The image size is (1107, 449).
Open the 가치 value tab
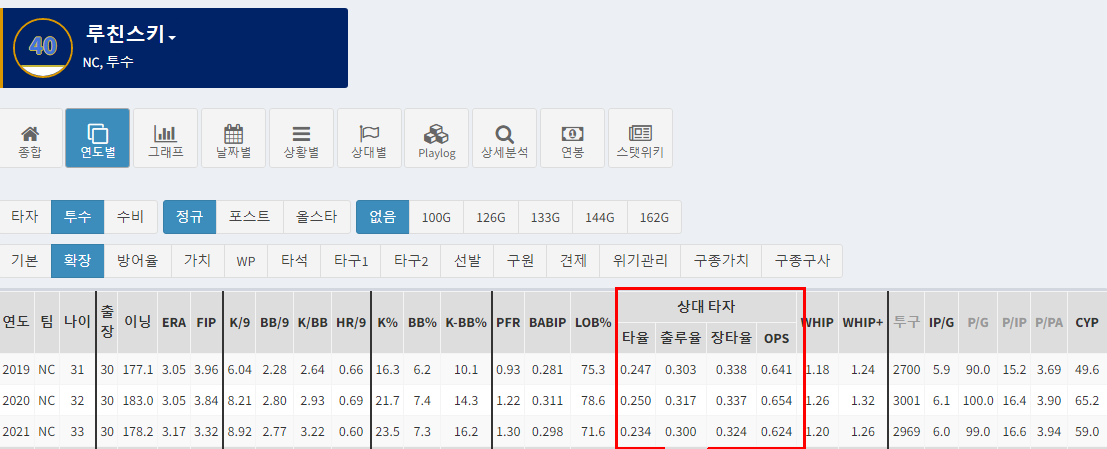pos(197,261)
